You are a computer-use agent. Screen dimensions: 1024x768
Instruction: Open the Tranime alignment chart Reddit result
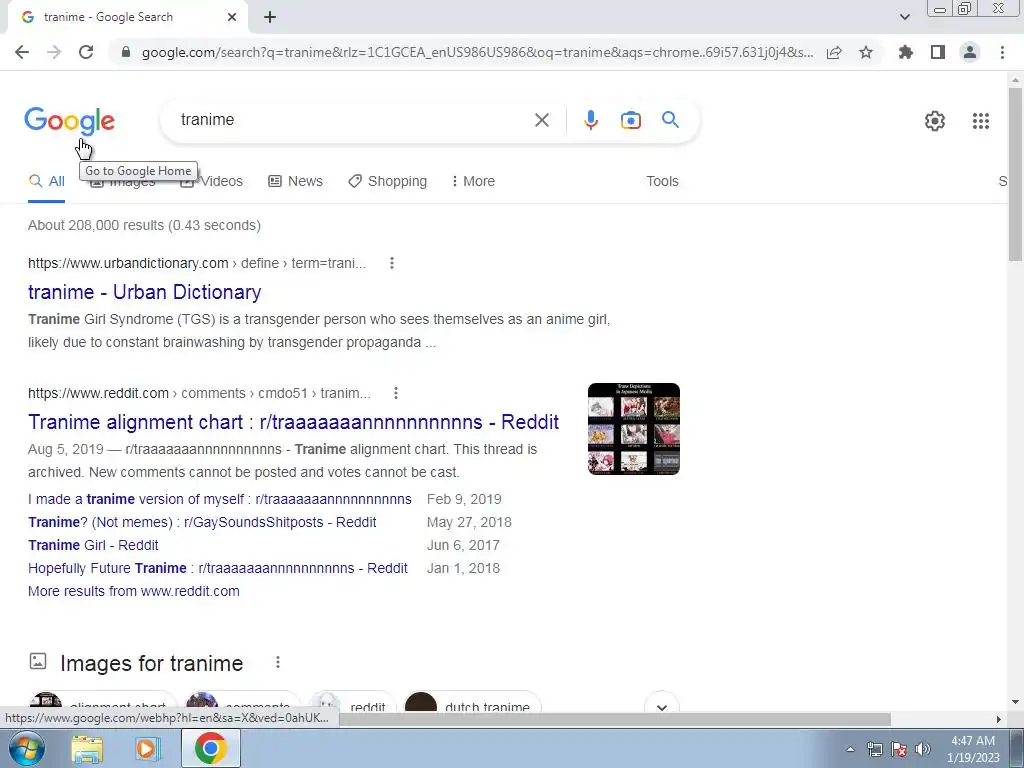coord(293,422)
